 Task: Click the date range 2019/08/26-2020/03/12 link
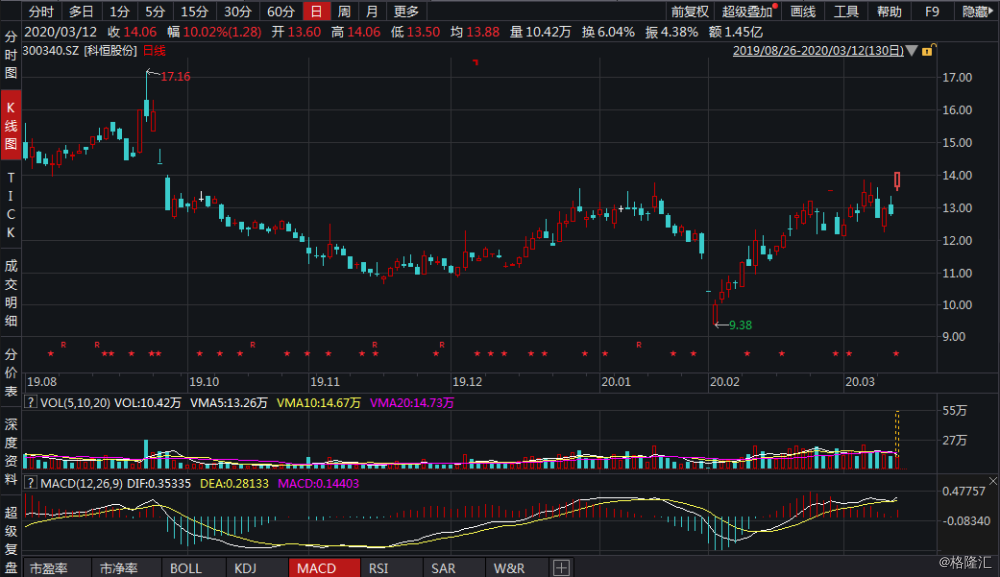coord(818,51)
